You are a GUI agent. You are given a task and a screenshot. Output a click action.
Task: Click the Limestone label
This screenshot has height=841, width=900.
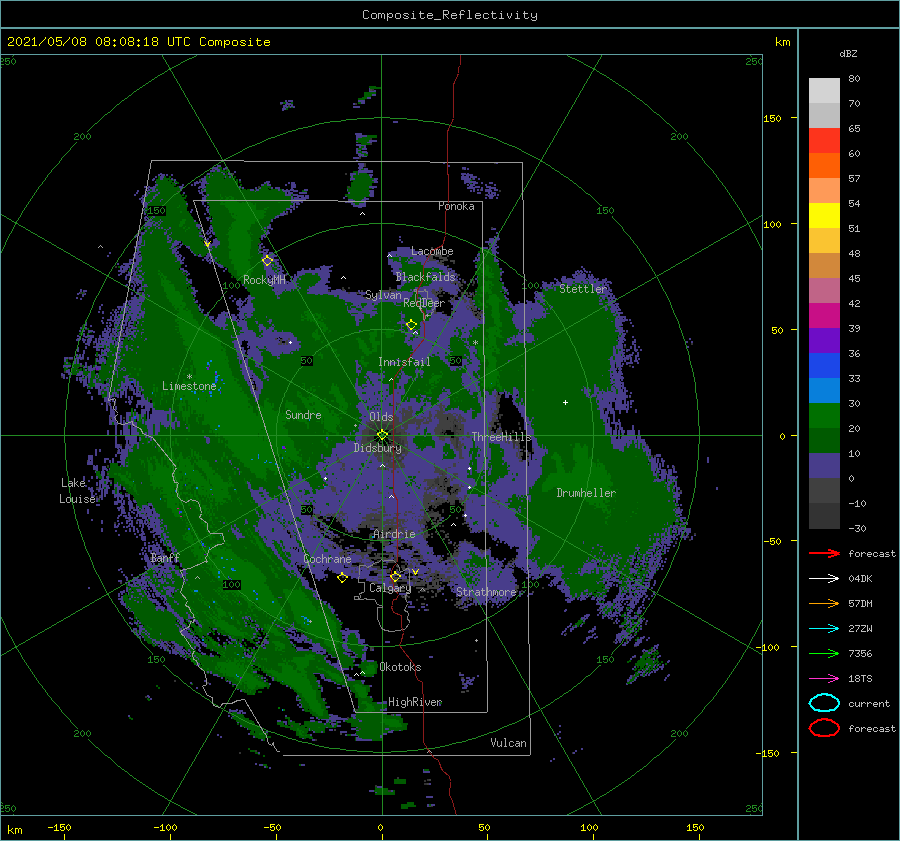(189, 386)
